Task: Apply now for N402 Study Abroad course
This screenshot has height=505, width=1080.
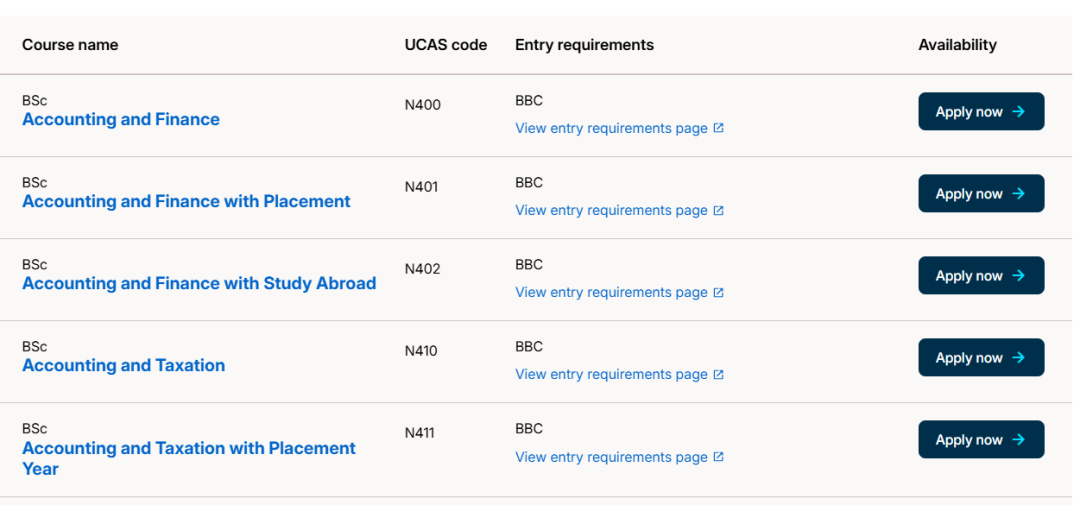Action: pos(981,276)
